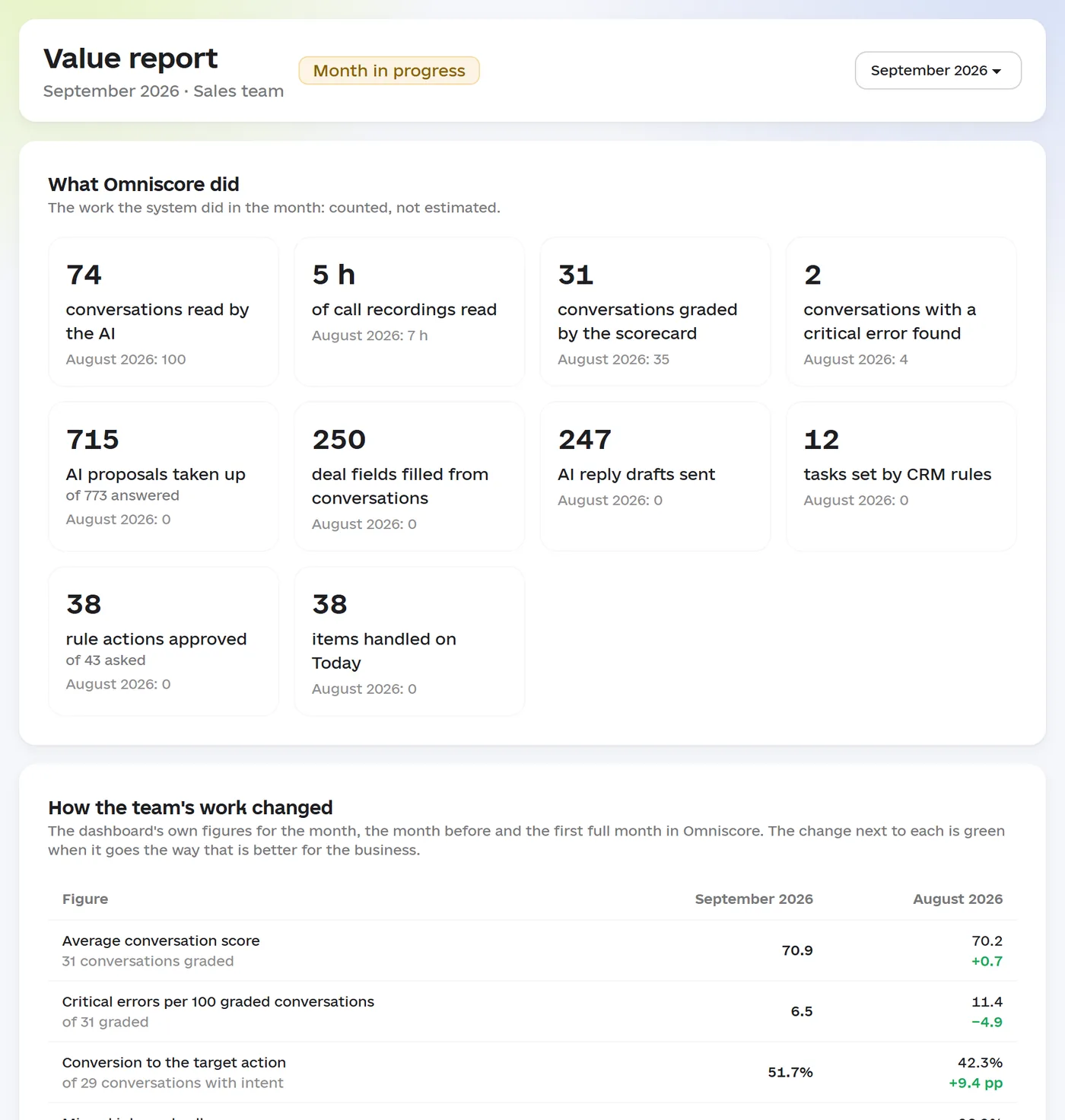The width and height of the screenshot is (1065, 1120).
Task: Click the 'August 2026: 7 h' comparison text
Action: click(370, 336)
